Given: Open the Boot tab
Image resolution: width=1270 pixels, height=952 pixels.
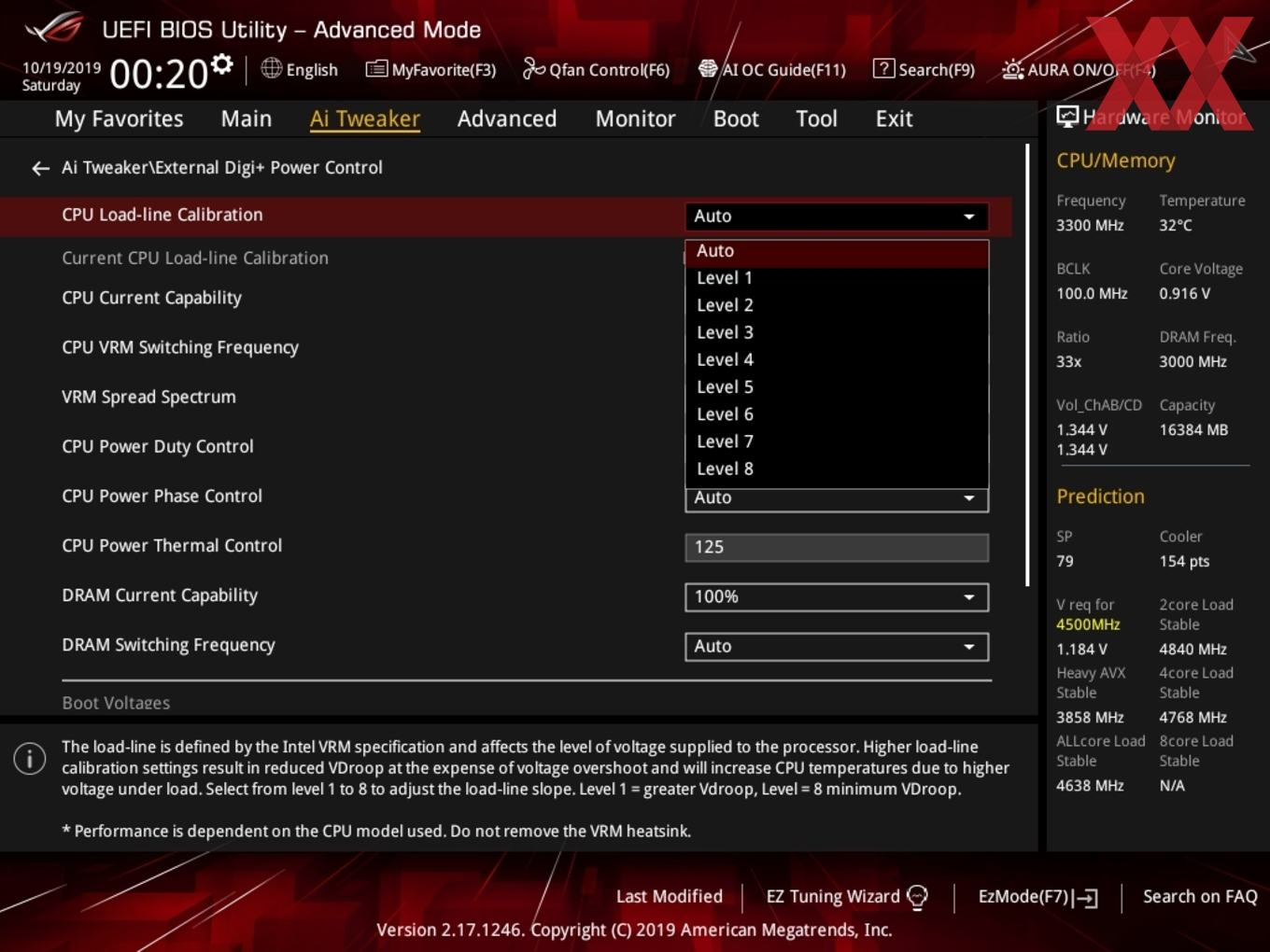Looking at the screenshot, I should (x=736, y=119).
